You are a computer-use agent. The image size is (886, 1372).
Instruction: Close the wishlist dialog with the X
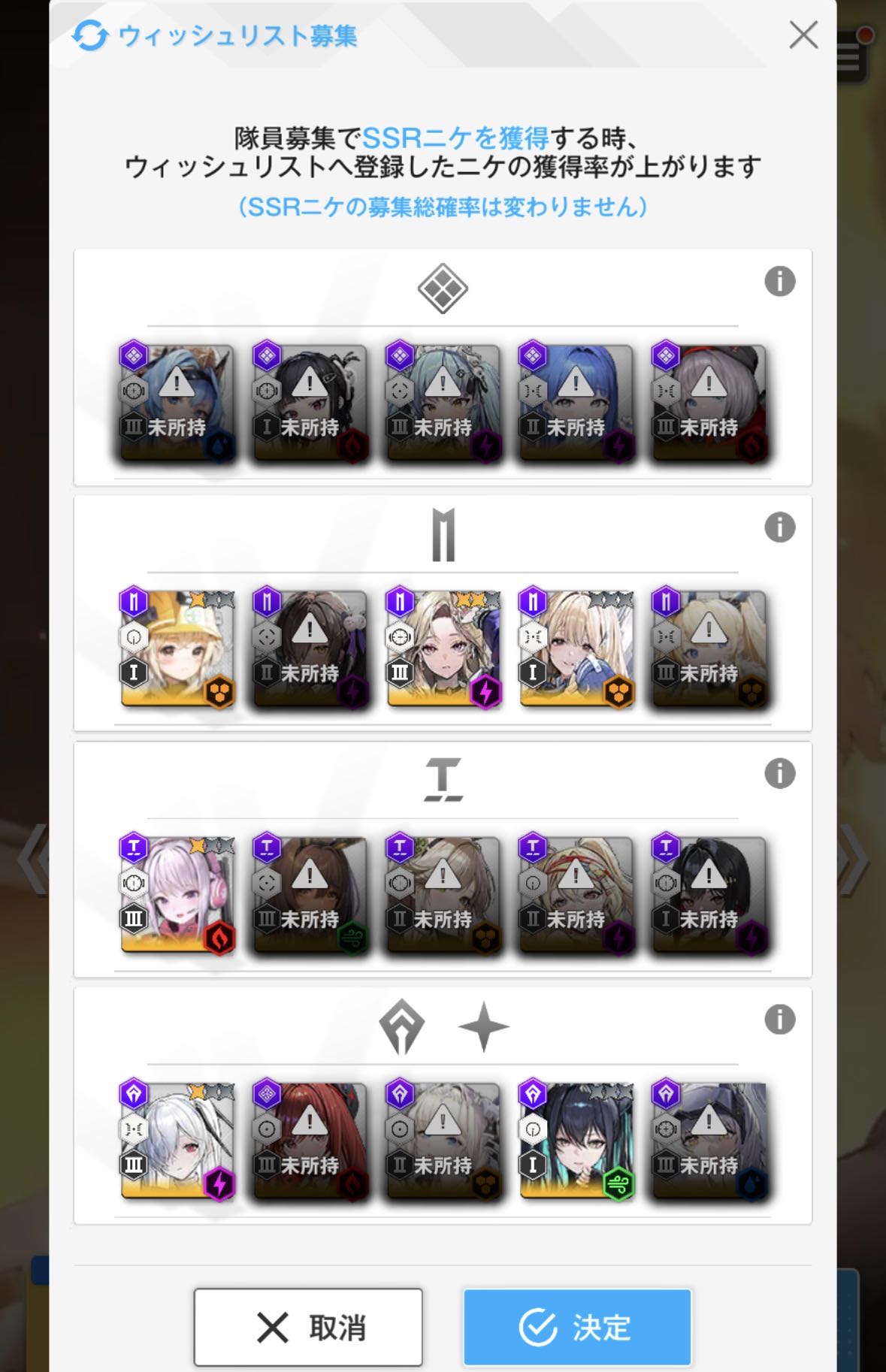point(803,35)
